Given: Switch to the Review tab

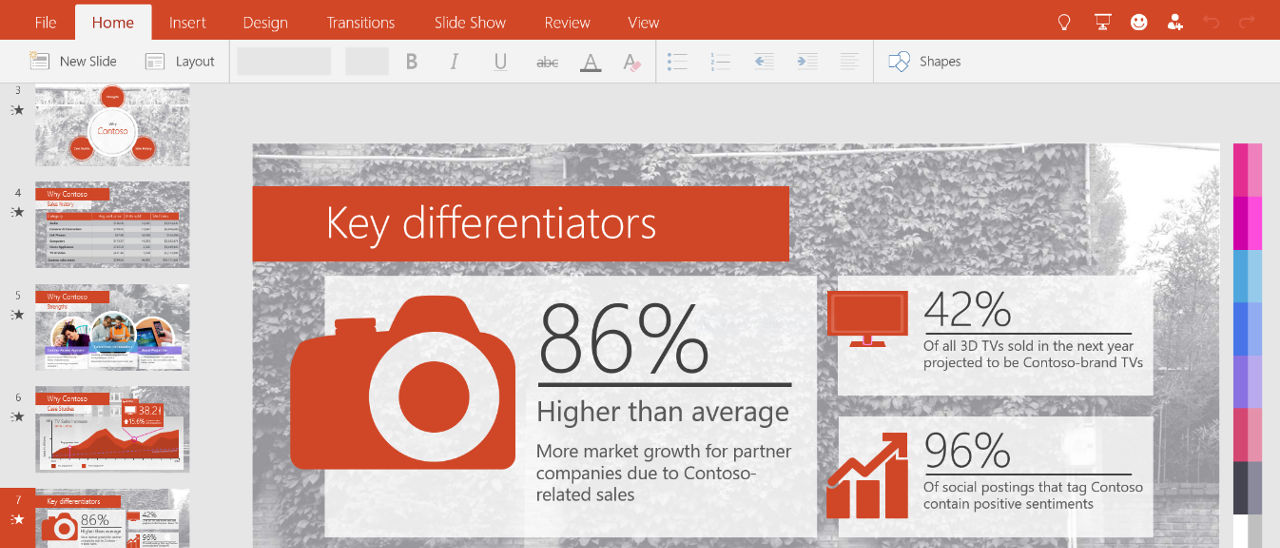Looking at the screenshot, I should click(567, 22).
